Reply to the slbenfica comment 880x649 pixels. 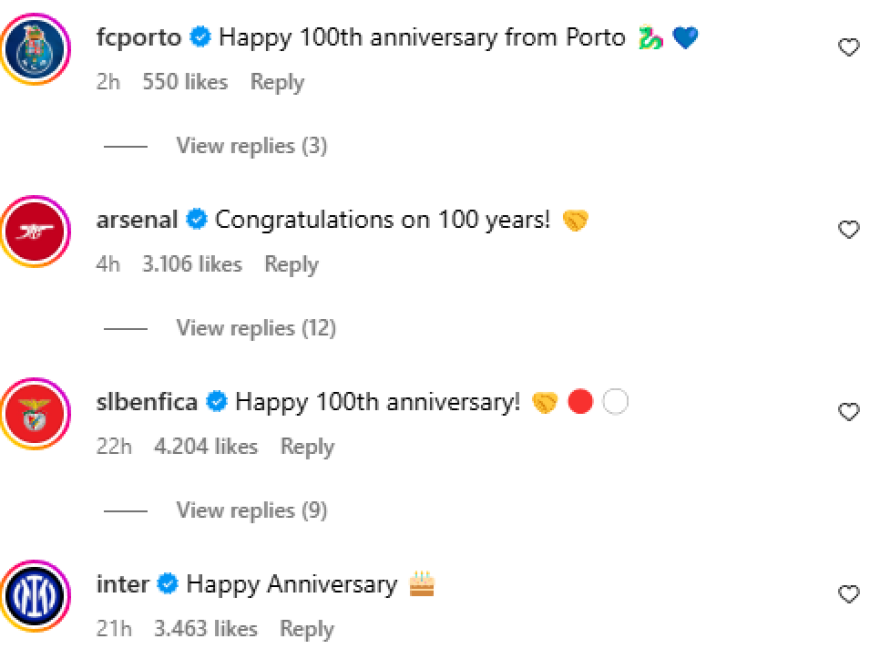coord(307,446)
